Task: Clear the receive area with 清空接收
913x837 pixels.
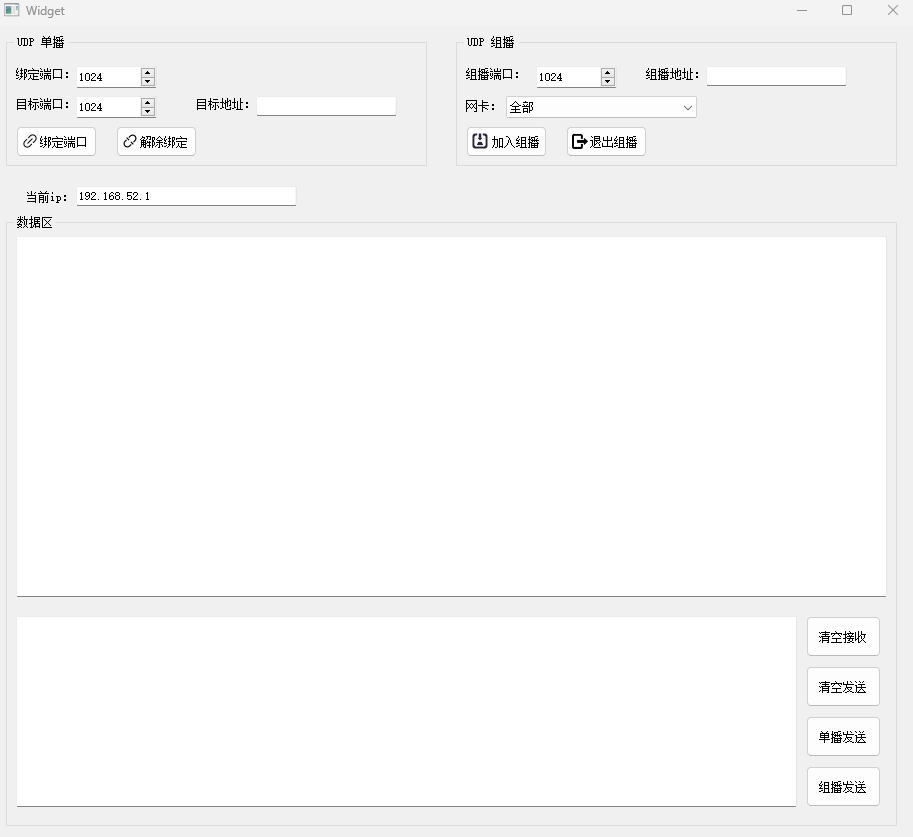Action: [843, 637]
